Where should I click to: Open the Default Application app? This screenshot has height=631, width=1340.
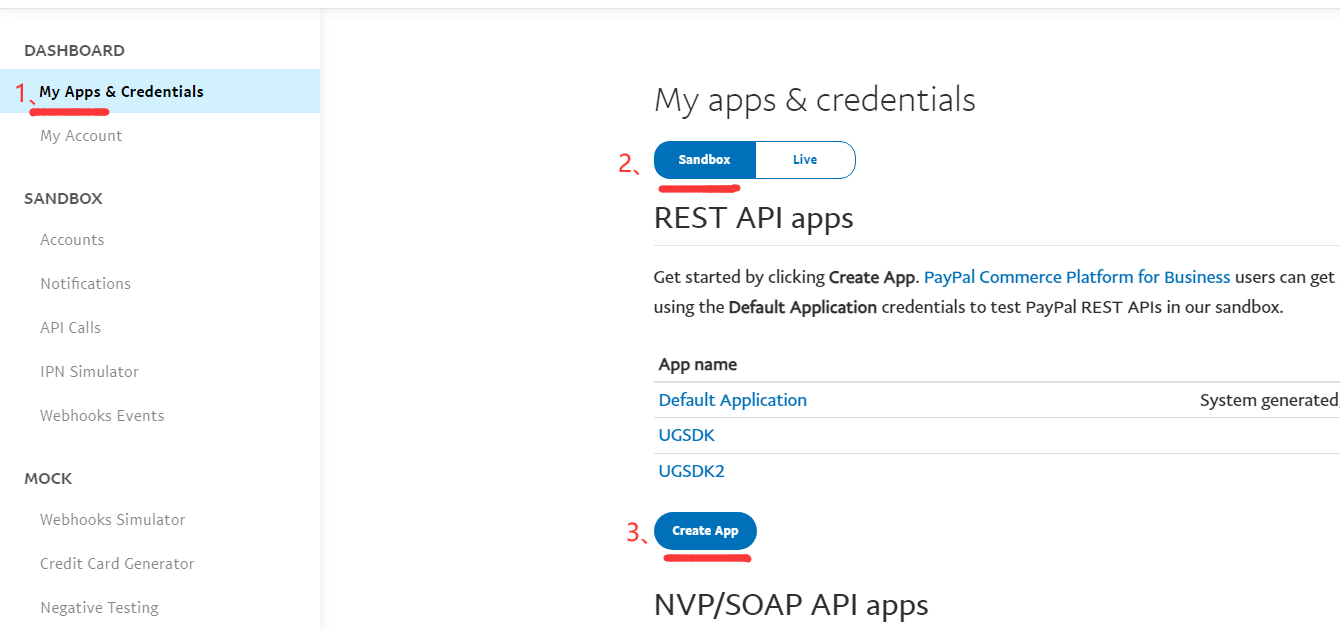(x=732, y=400)
